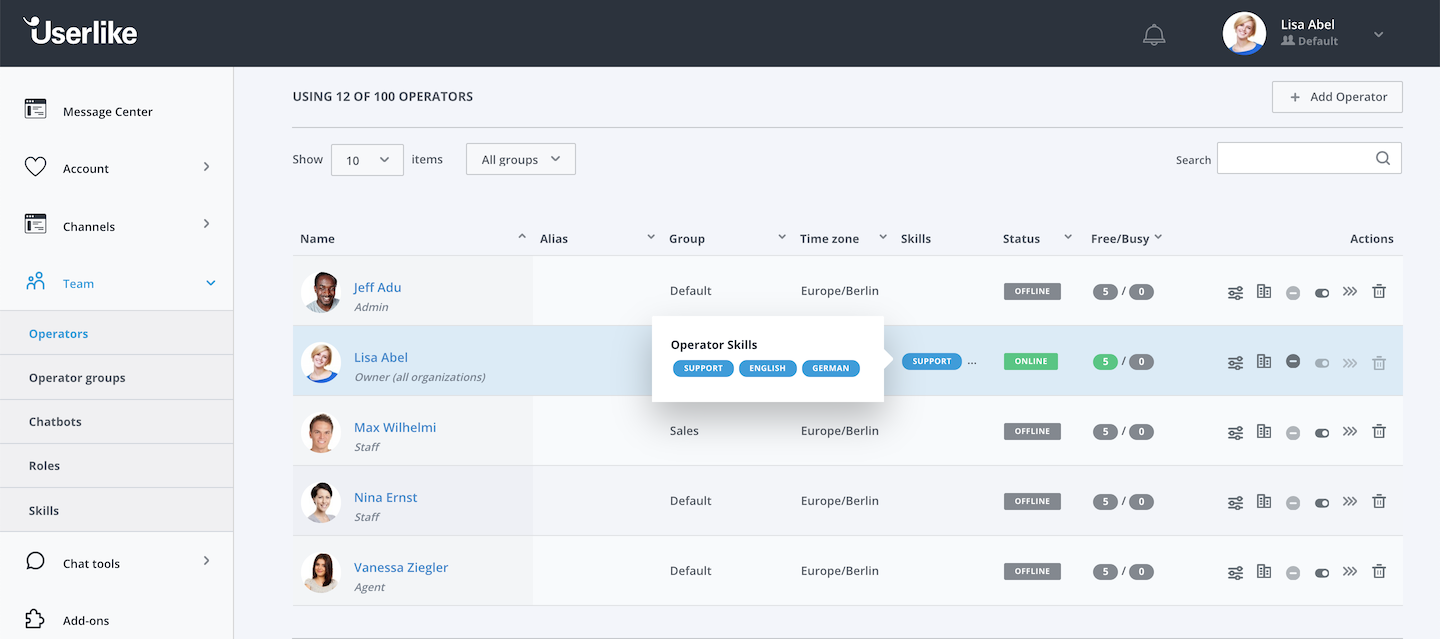Viewport: 1440px width, 639px height.
Task: Click the green ONLINE status badge
Action: tap(1032, 361)
